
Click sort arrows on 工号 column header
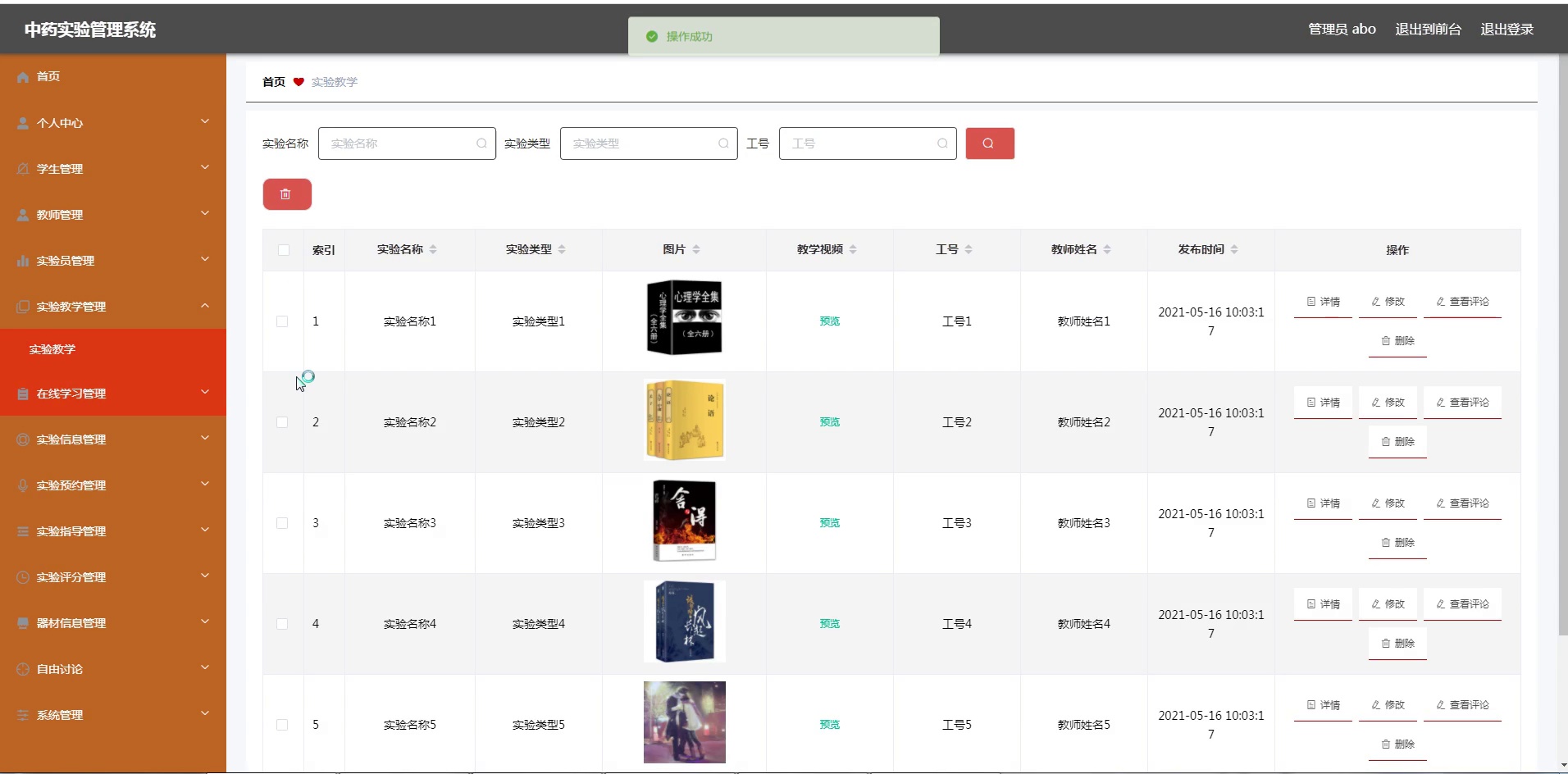(969, 249)
